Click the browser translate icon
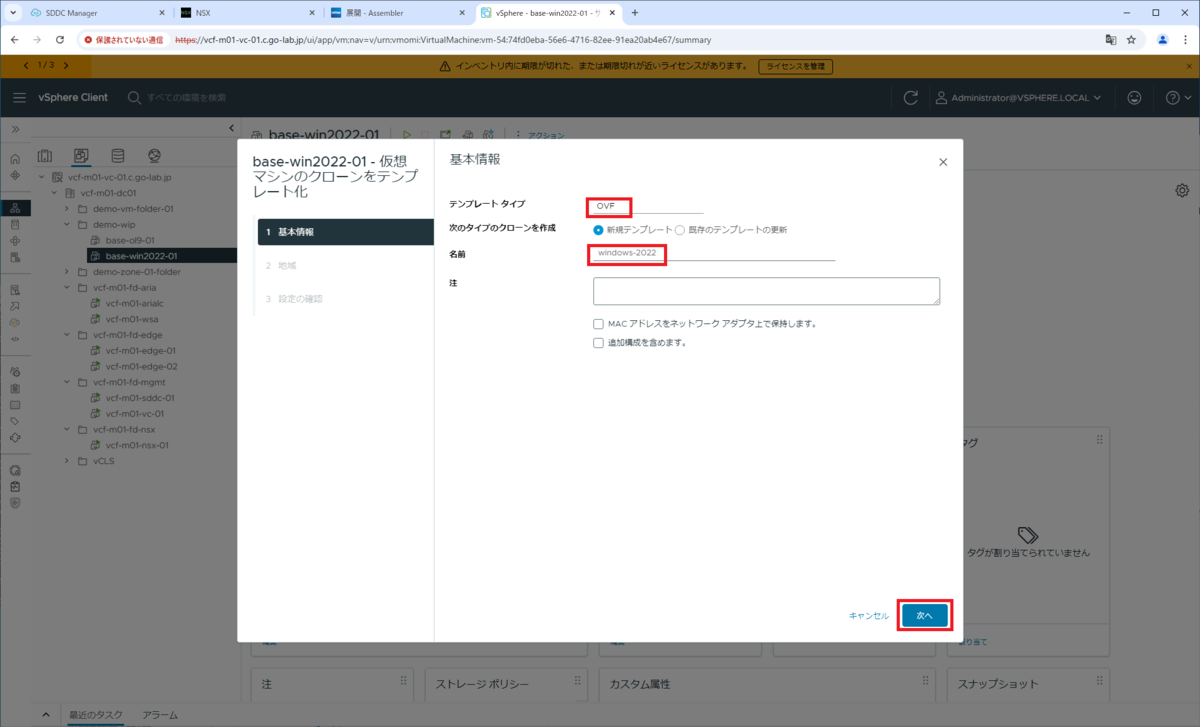This screenshot has height=727, width=1200. pyautogui.click(x=1110, y=40)
